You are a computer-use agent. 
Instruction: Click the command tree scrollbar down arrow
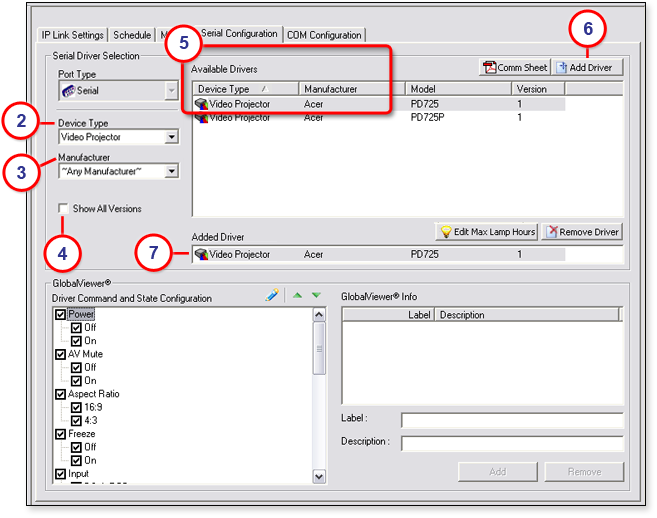(319, 477)
